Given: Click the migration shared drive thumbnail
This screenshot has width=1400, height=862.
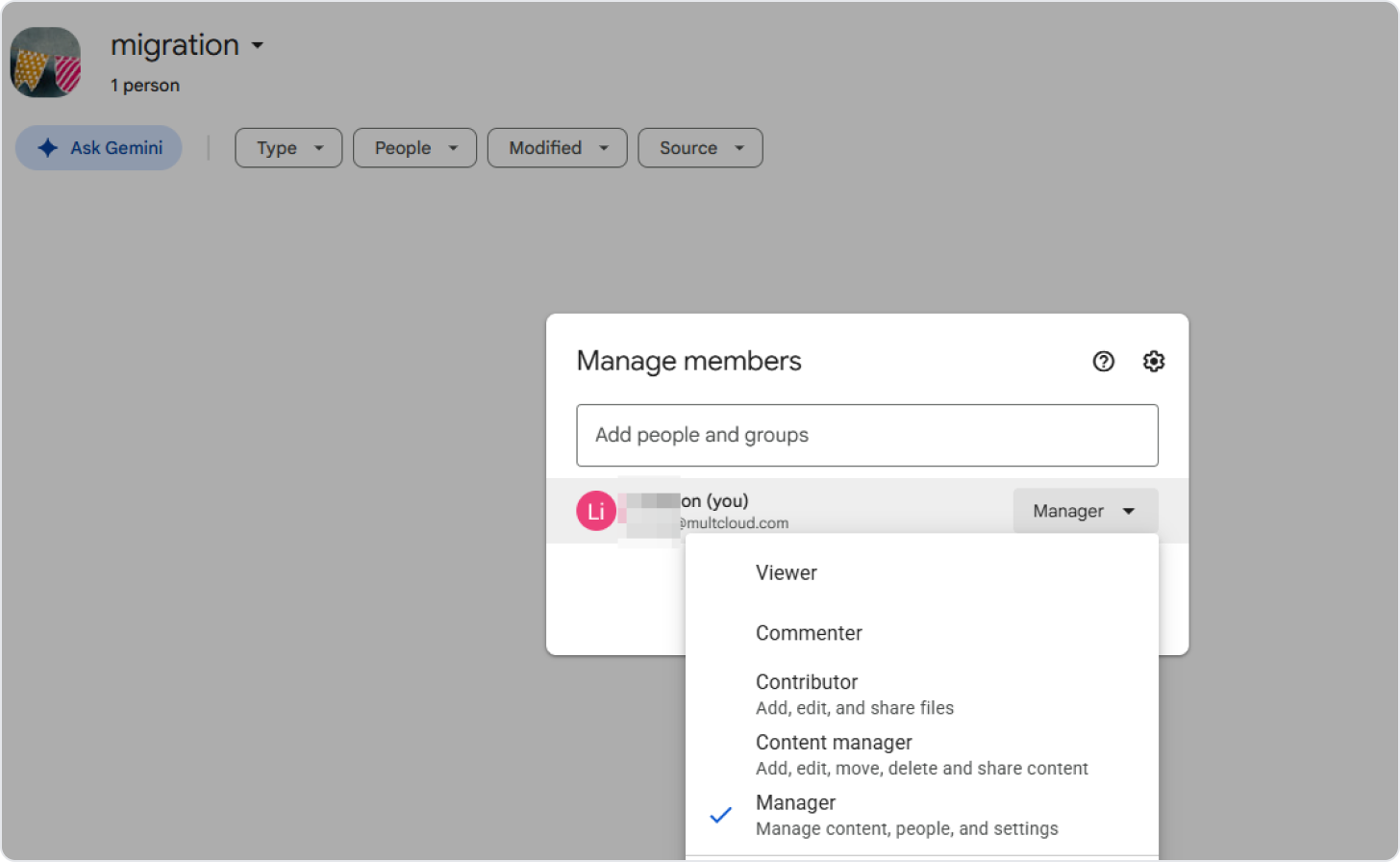Looking at the screenshot, I should (45, 63).
